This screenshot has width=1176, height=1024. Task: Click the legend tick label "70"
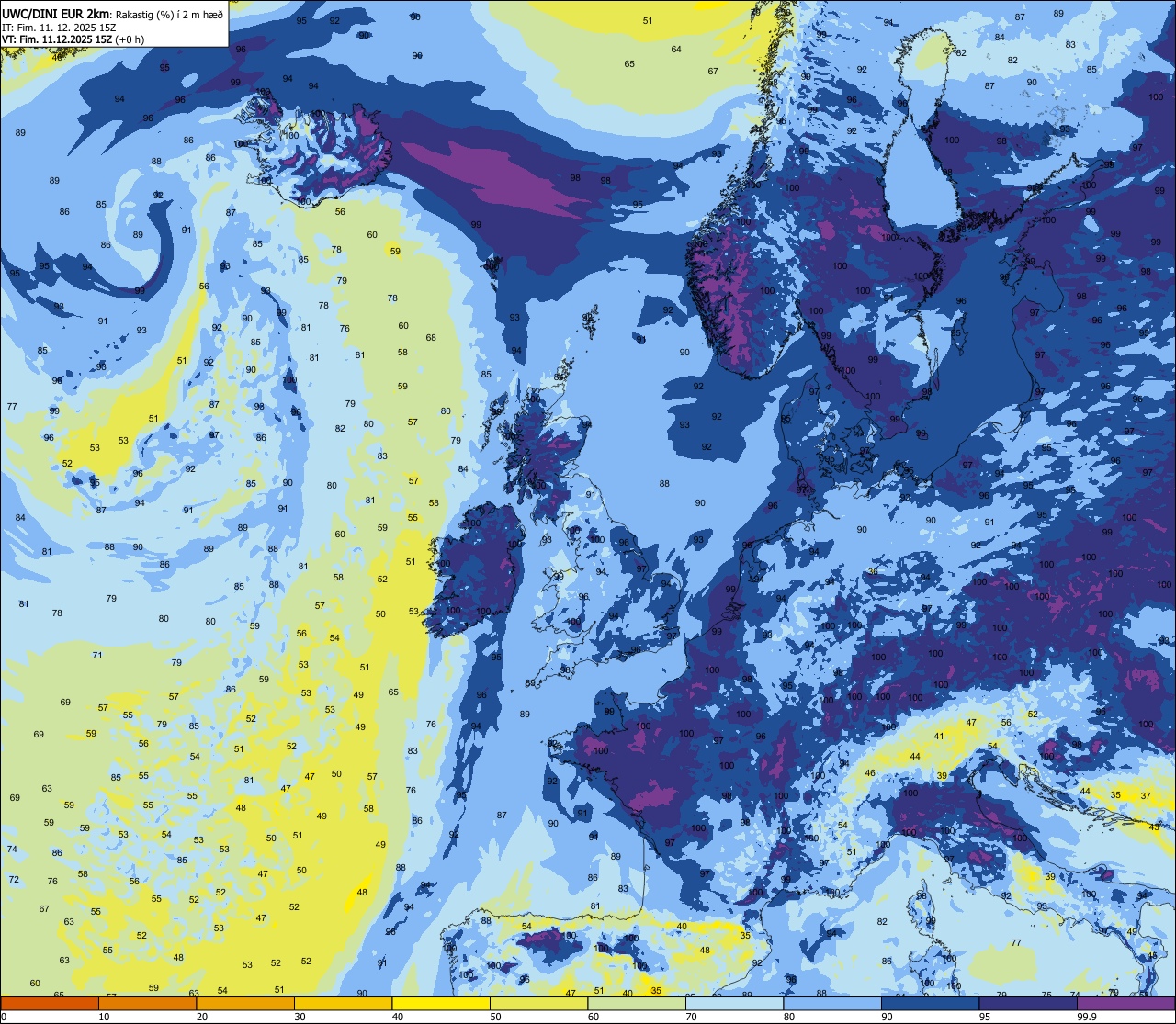(x=691, y=1017)
